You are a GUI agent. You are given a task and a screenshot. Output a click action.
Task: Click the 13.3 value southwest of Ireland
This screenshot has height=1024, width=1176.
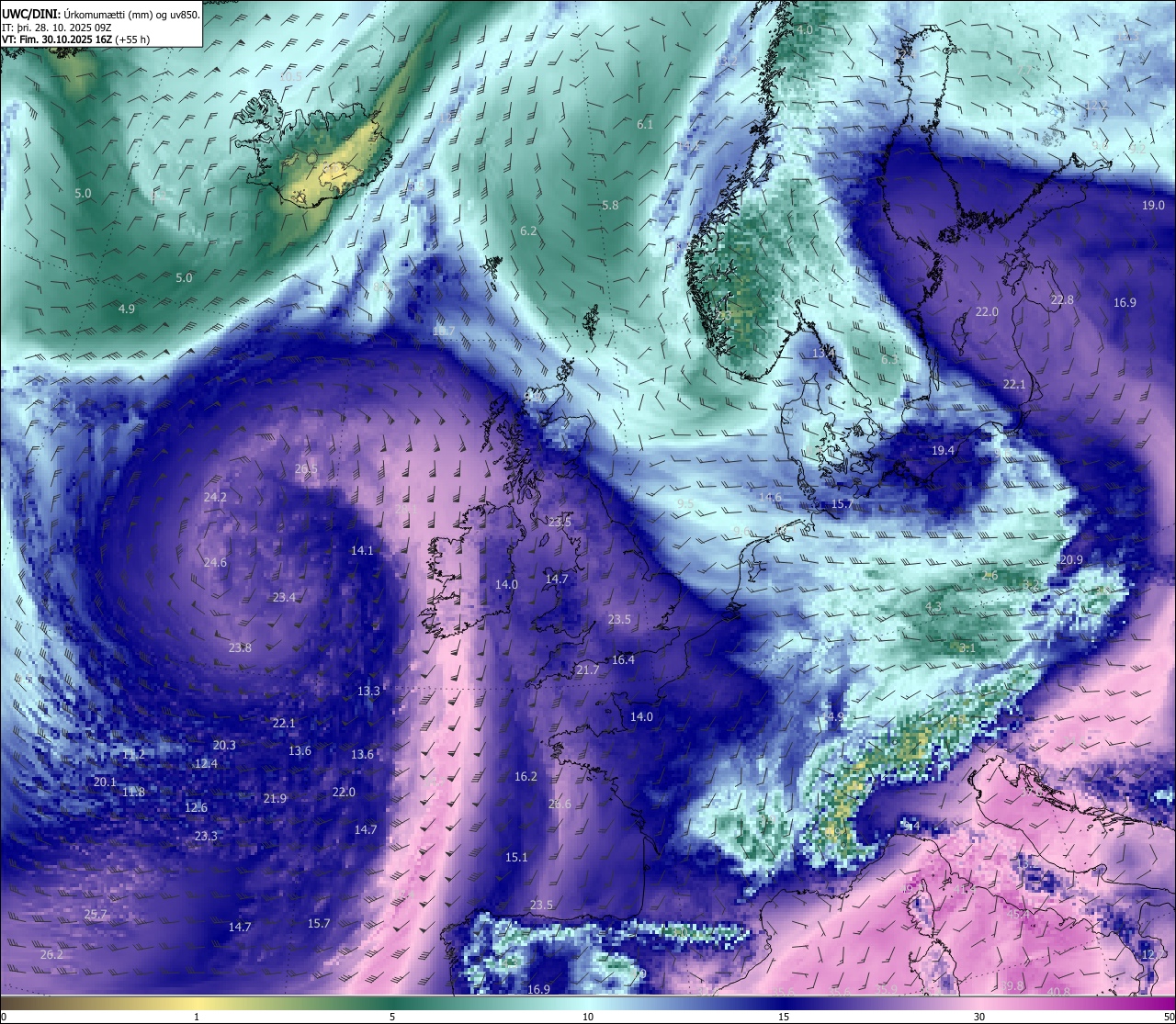(368, 692)
